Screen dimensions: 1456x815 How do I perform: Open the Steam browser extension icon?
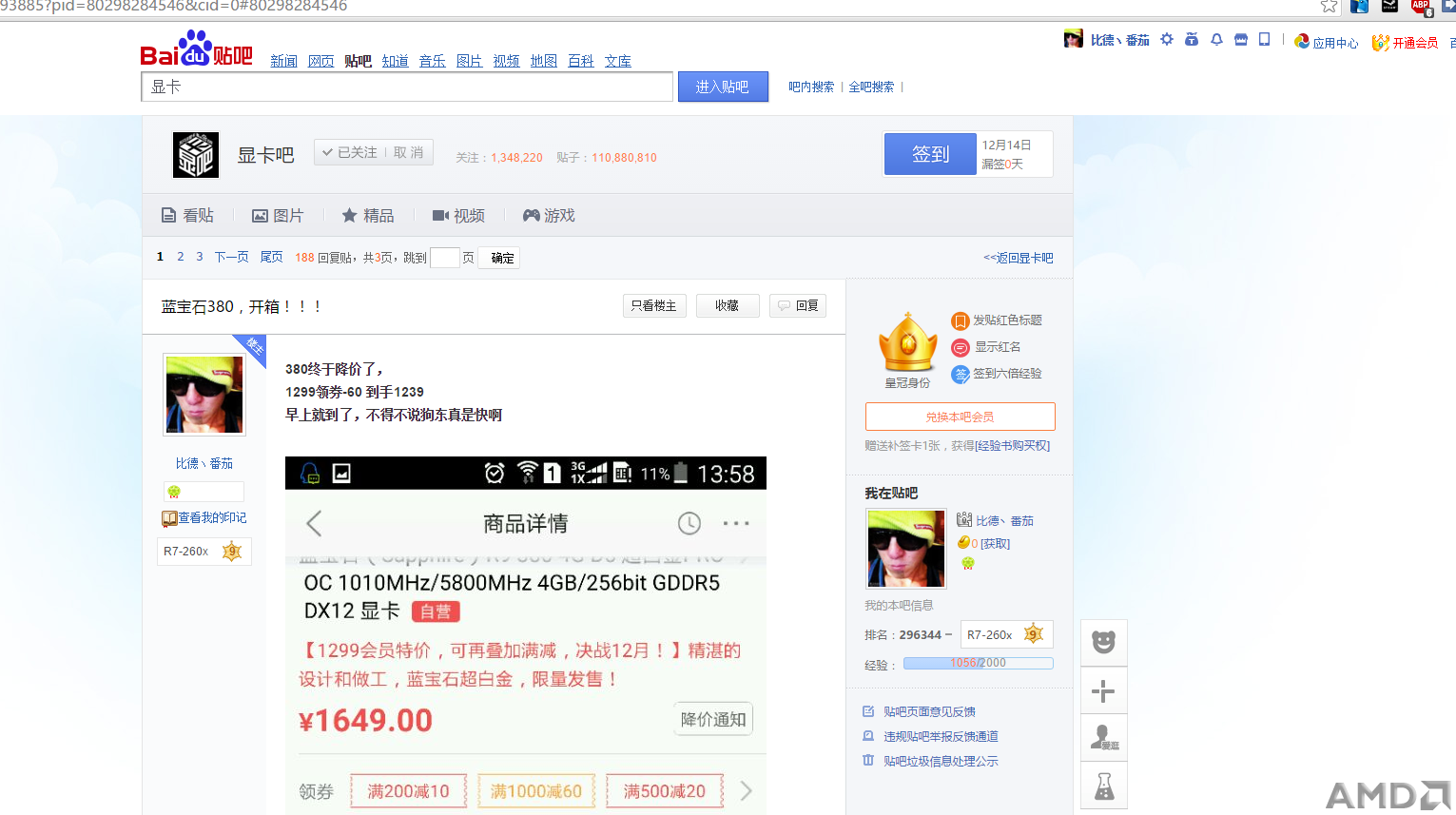1389,6
